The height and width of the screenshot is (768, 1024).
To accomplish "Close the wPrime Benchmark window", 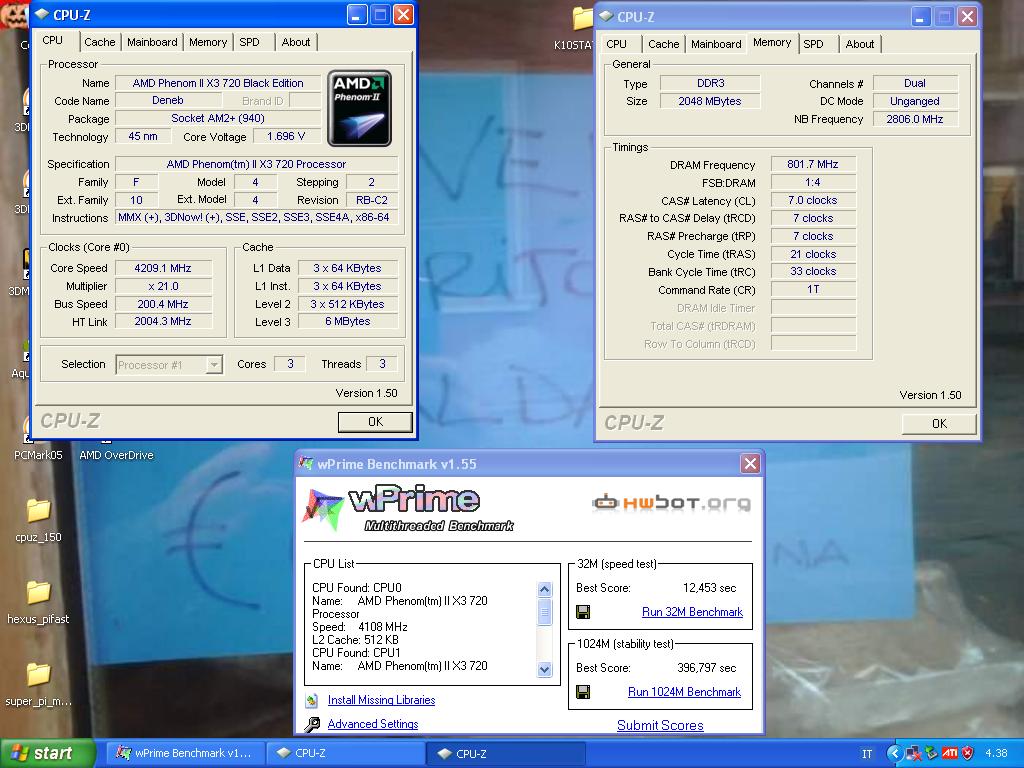I will pyautogui.click(x=750, y=464).
